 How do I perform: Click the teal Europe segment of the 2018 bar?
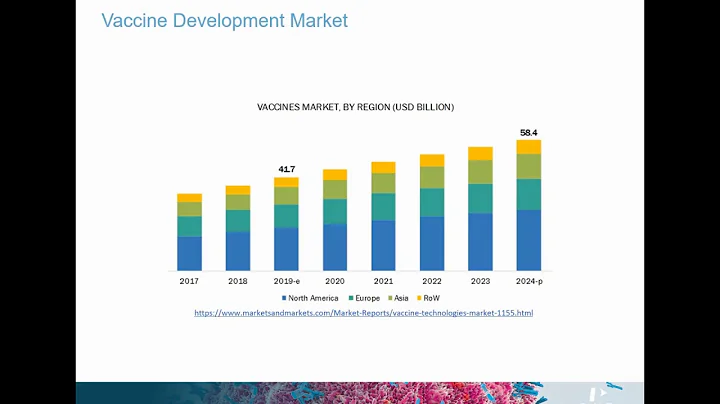238,221
